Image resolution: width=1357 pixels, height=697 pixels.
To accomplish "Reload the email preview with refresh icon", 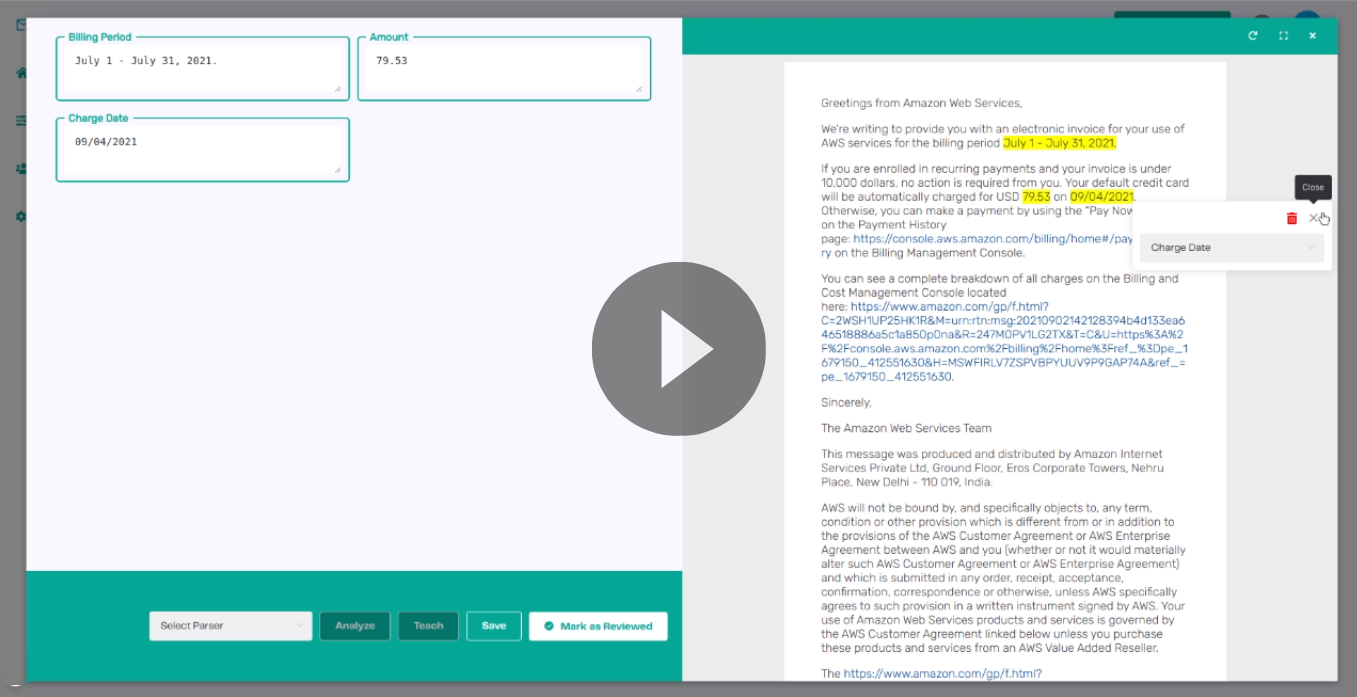I will (1253, 36).
